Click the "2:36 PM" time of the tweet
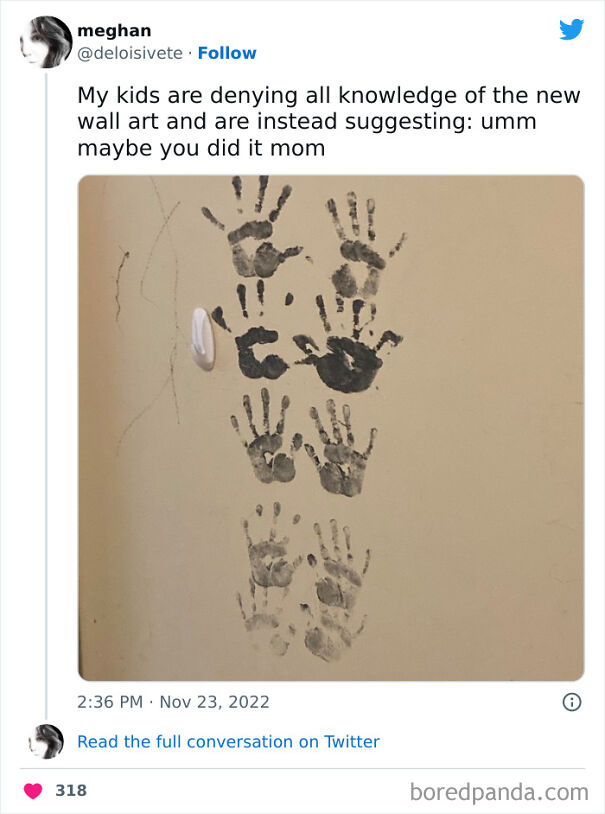Viewport: 605px width, 814px height. point(110,702)
